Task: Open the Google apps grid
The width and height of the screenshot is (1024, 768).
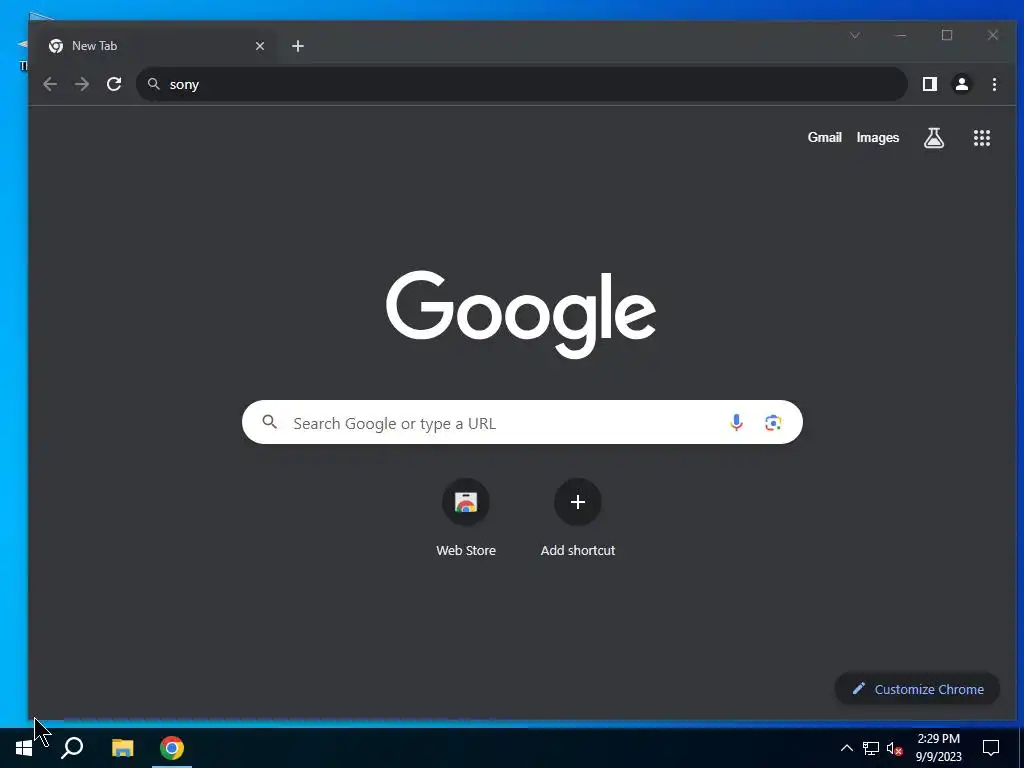Action: point(982,138)
